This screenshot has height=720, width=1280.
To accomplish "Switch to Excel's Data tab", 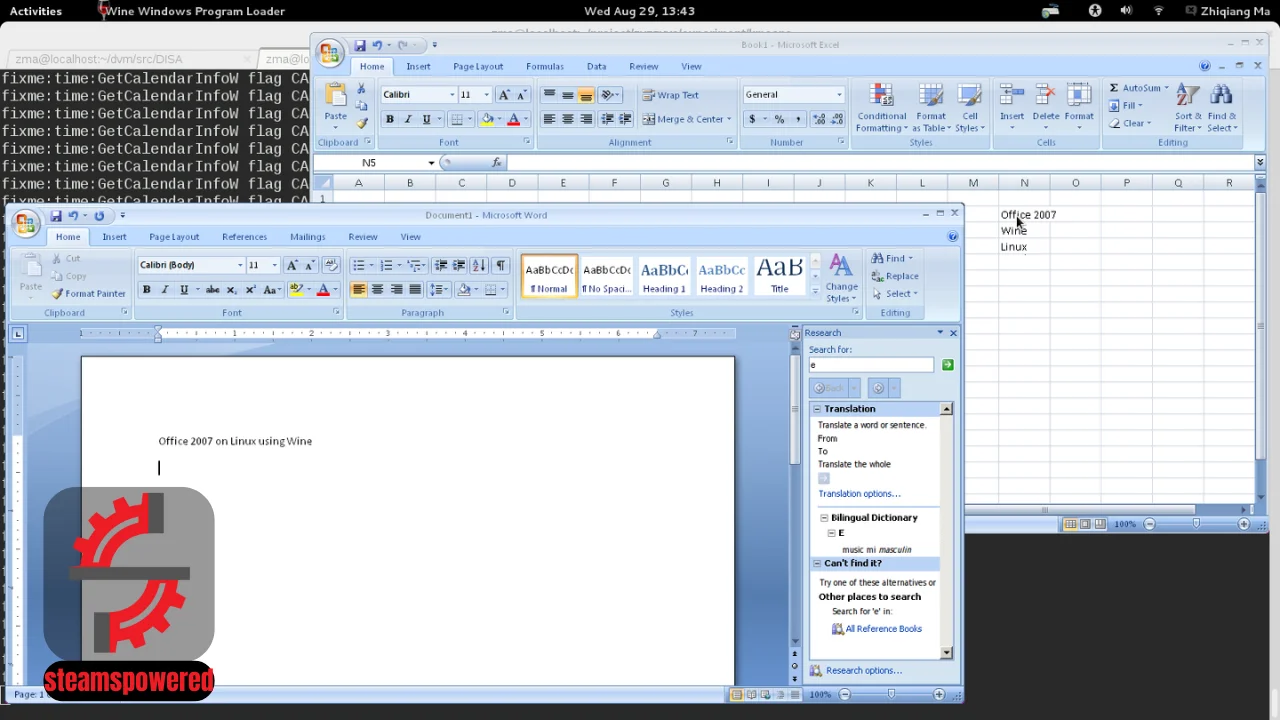I will 596,67.
